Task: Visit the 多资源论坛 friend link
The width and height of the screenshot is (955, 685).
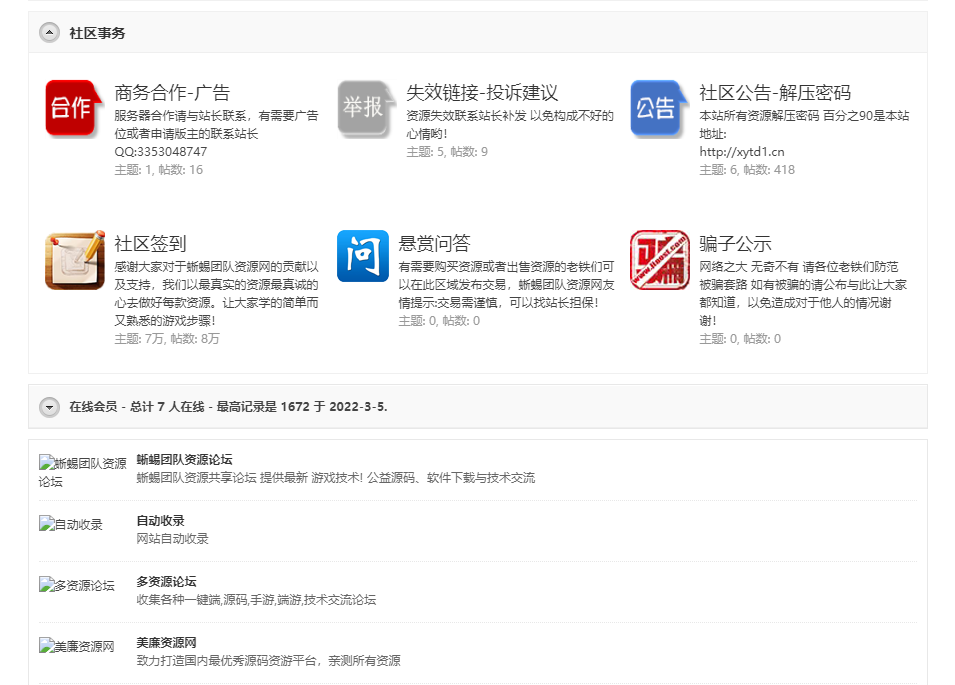Action: (166, 582)
